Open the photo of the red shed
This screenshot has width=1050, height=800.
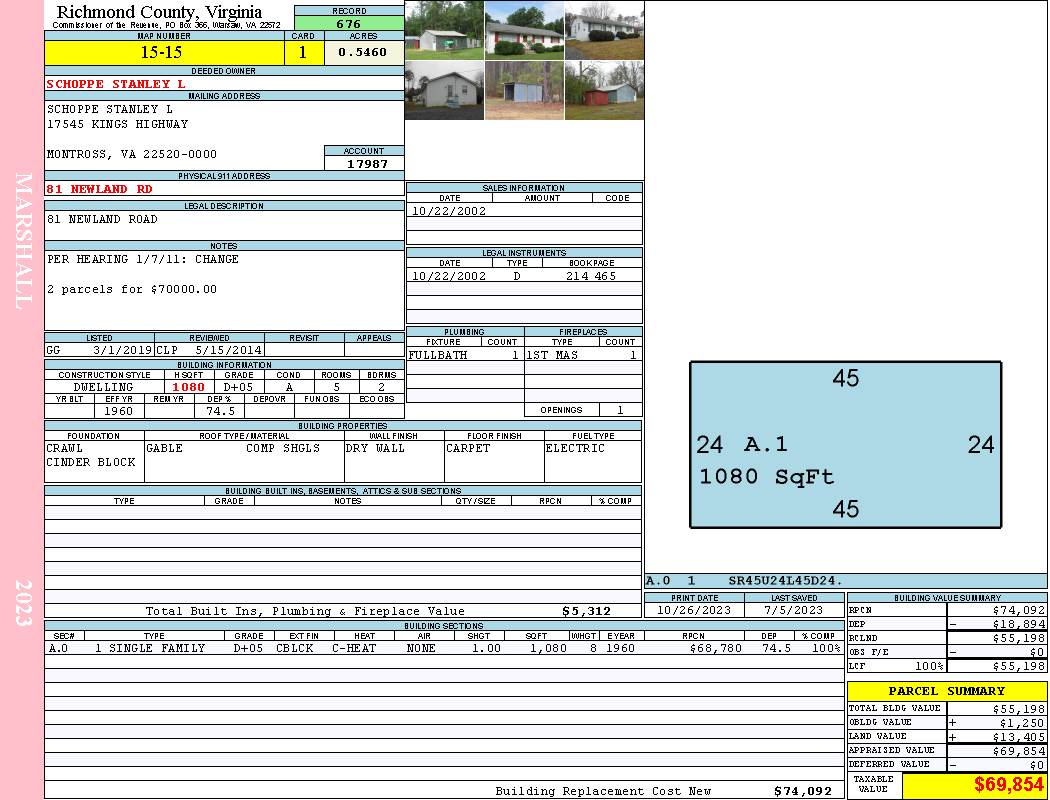[604, 90]
